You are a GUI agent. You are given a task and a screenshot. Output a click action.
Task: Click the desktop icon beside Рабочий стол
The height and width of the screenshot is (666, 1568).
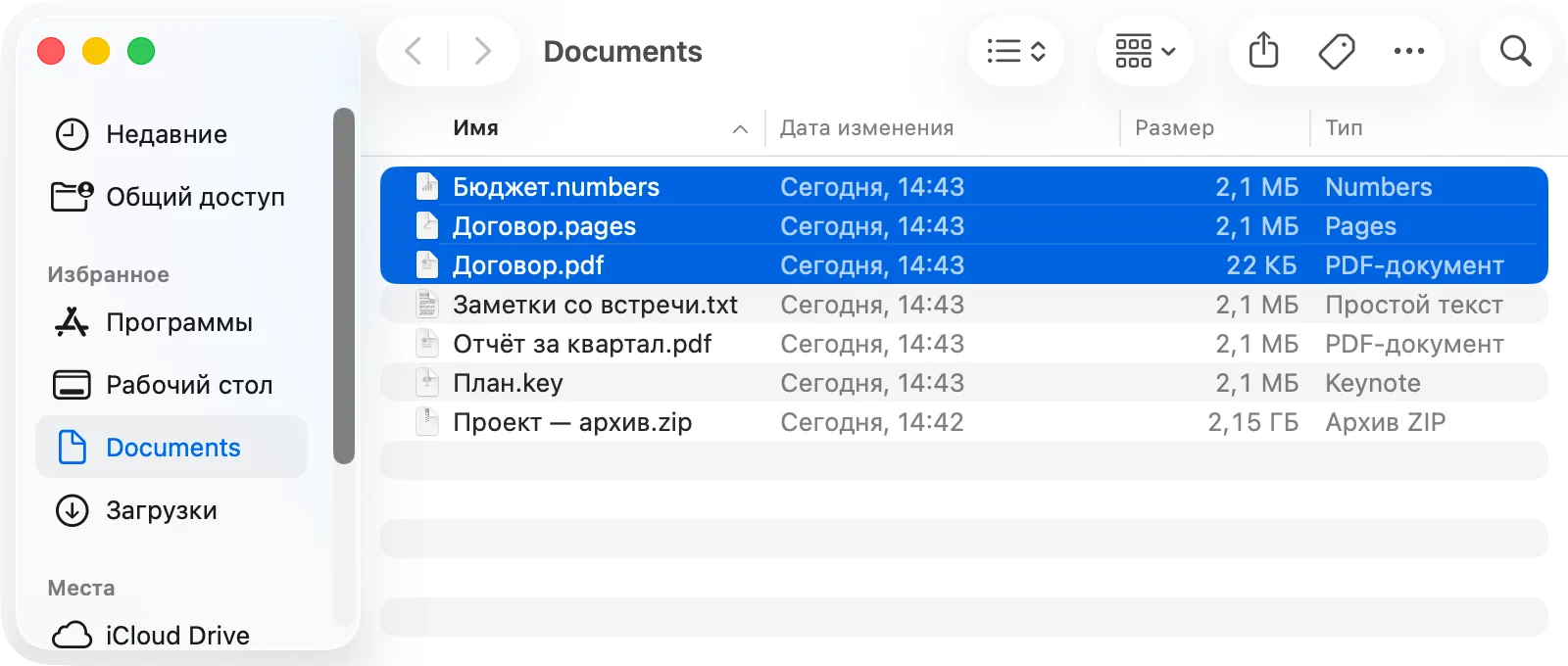(x=72, y=385)
